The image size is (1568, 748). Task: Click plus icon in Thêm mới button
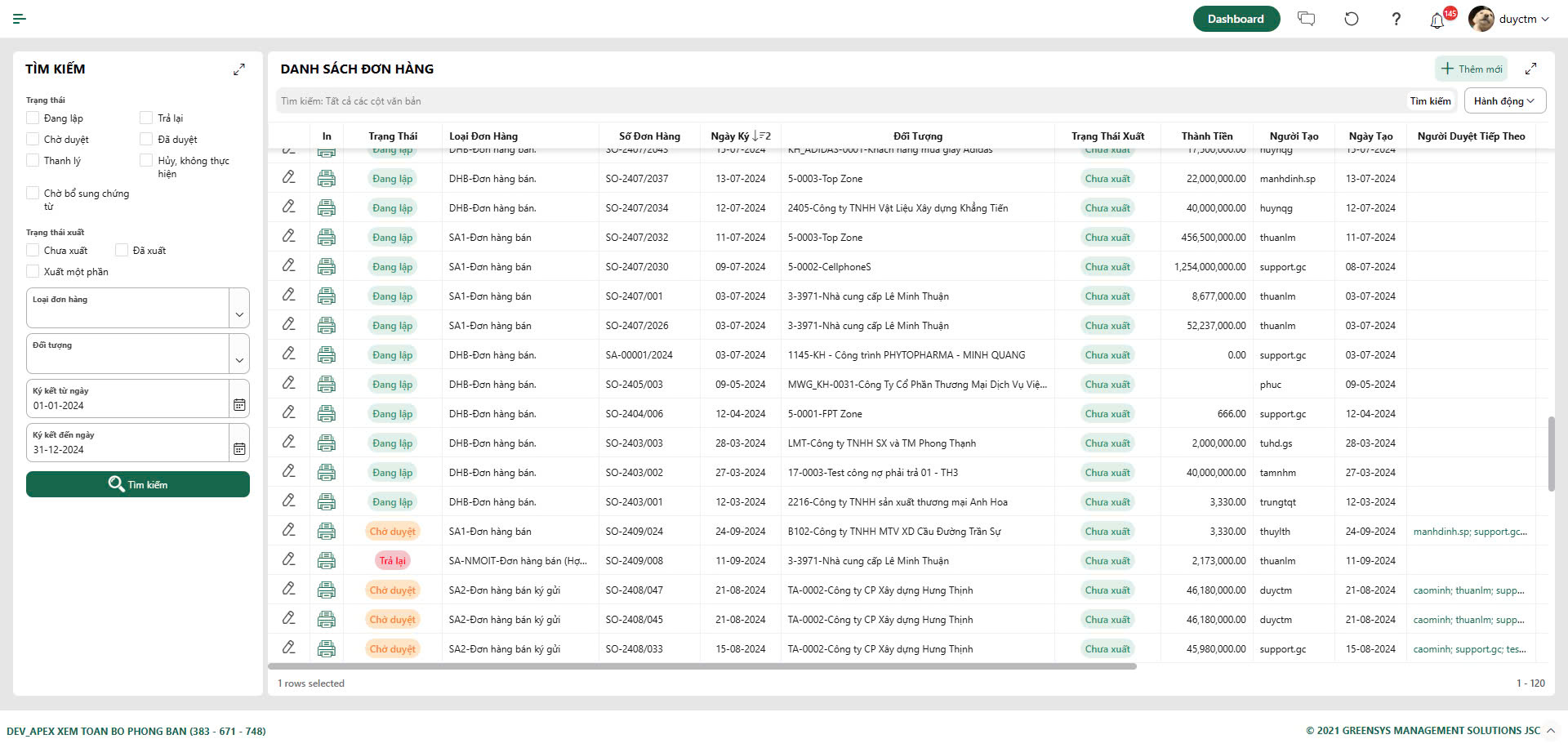coord(1447,69)
